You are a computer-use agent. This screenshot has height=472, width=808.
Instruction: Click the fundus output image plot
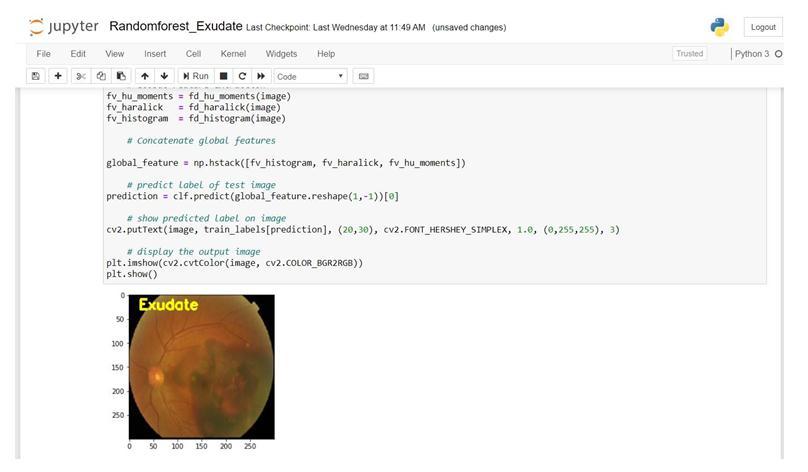pyautogui.click(x=201, y=367)
